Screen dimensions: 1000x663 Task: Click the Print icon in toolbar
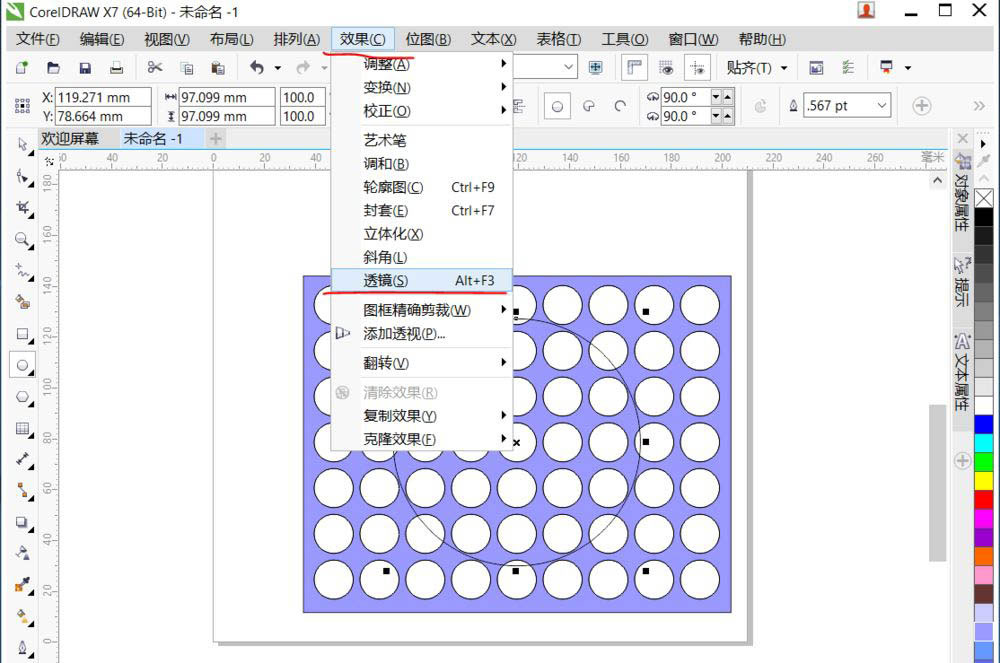point(116,68)
